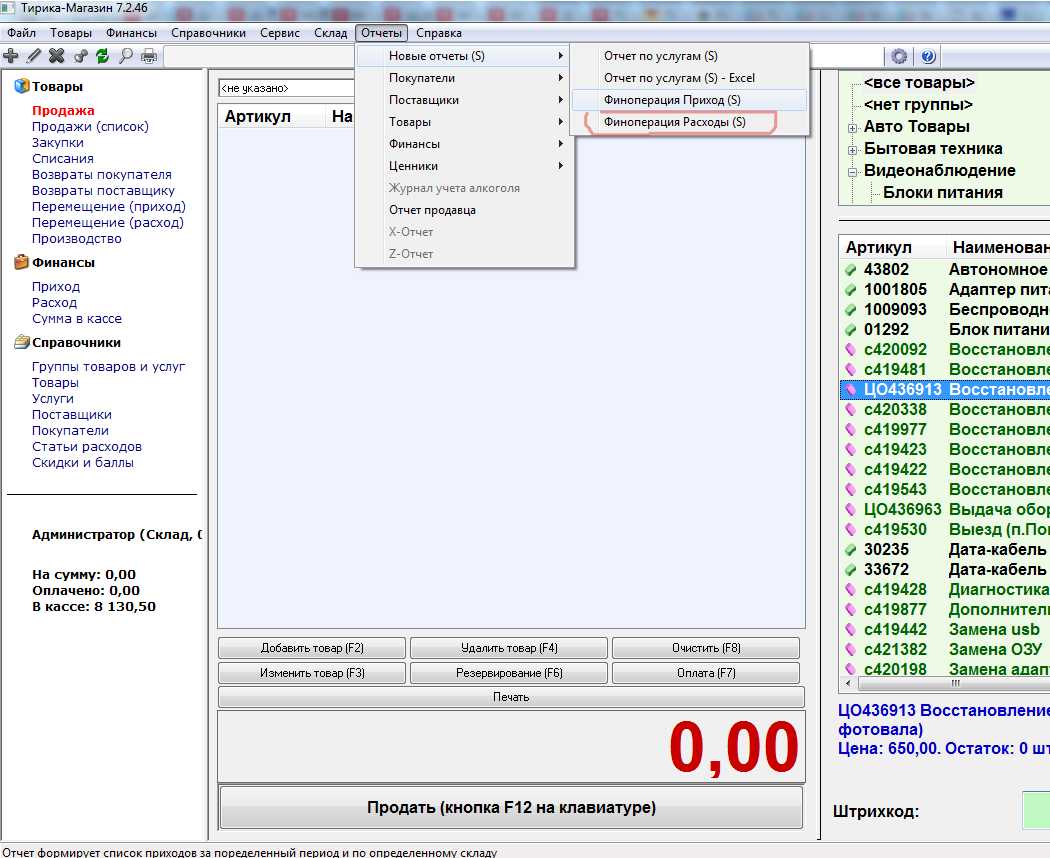Select Отчет продавца menu entry
This screenshot has width=1050, height=858.
click(465, 210)
